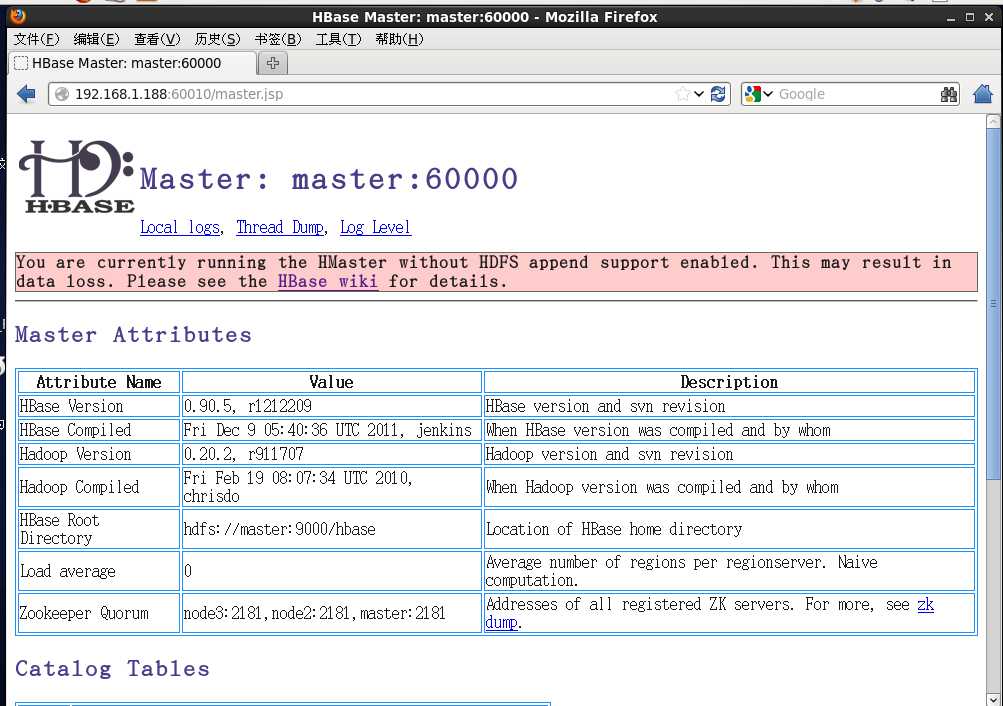Click the site identity globe icon
This screenshot has height=706, width=1003.
click(x=62, y=94)
